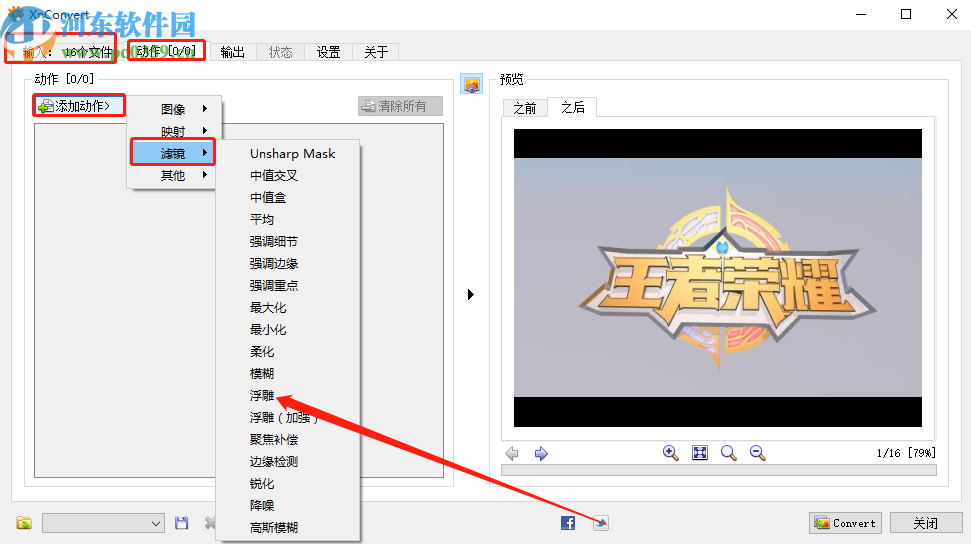Choose the 浮雕（加强）filter

pos(284,418)
